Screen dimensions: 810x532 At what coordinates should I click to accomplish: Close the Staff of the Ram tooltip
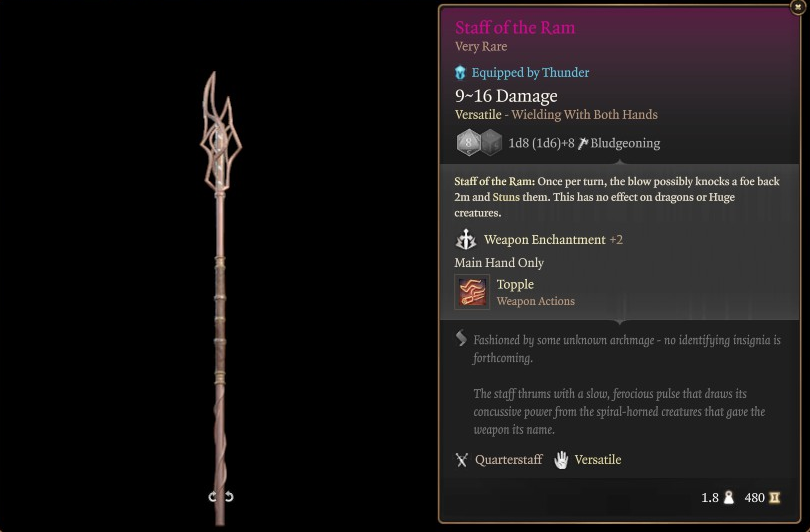click(798, 7)
